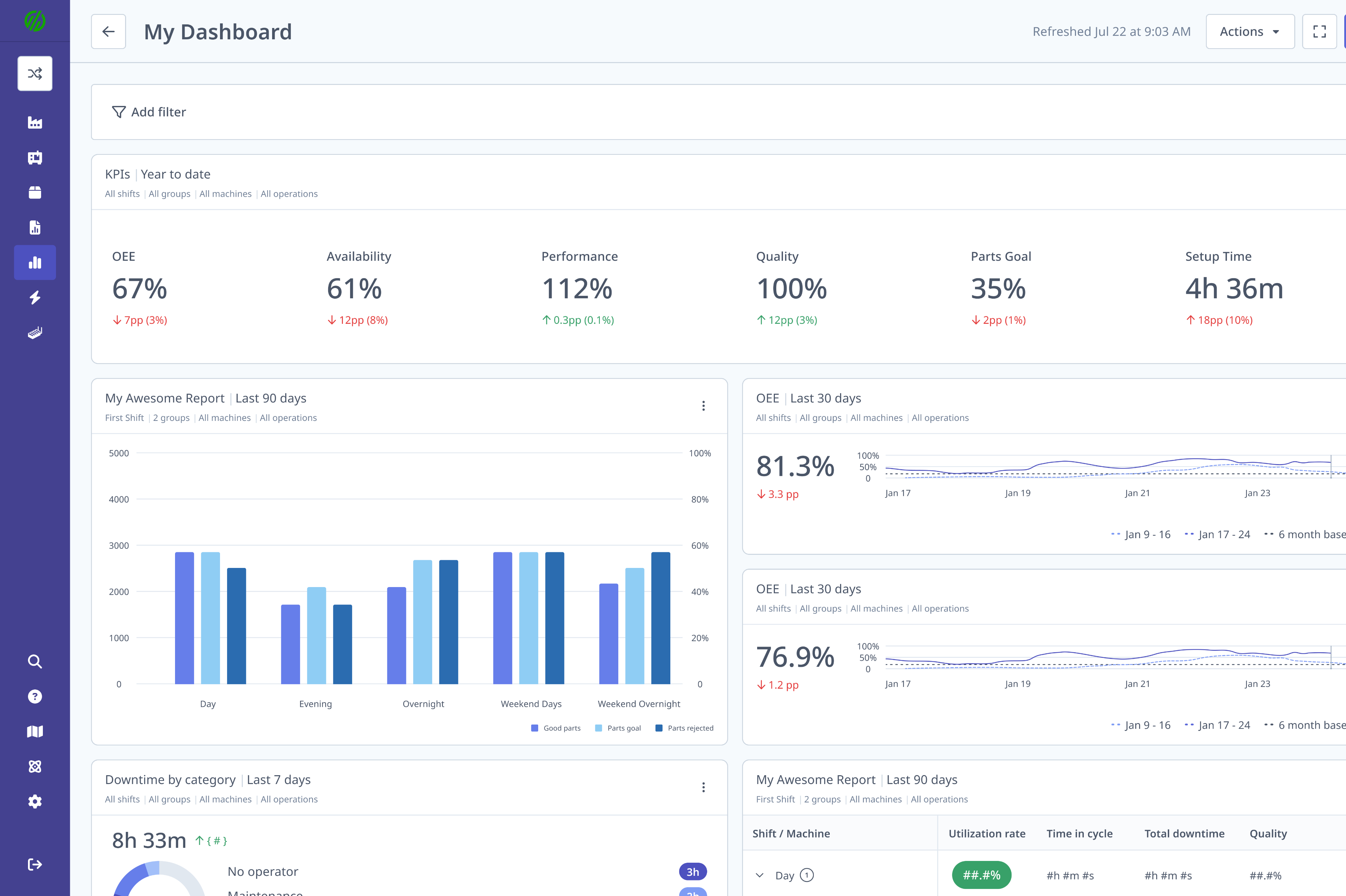Open the factory icon in sidebar
Viewport: 1346px width, 896px height.
[35, 122]
